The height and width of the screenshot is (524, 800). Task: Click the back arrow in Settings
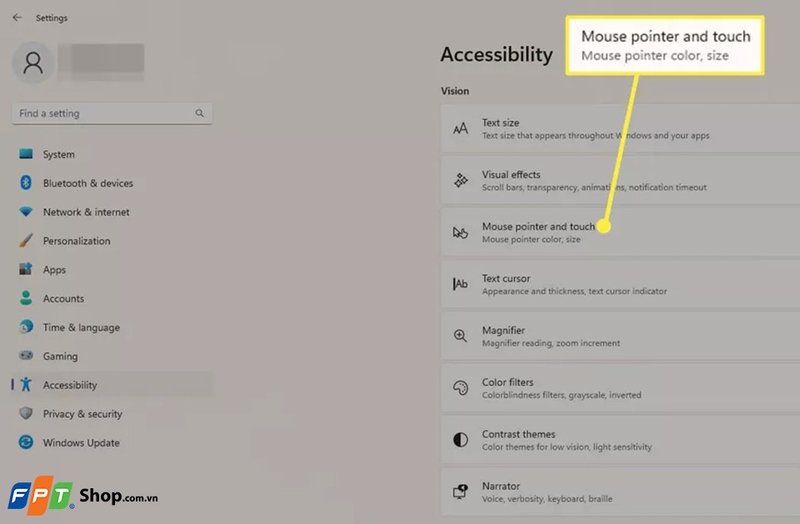pyautogui.click(x=17, y=17)
